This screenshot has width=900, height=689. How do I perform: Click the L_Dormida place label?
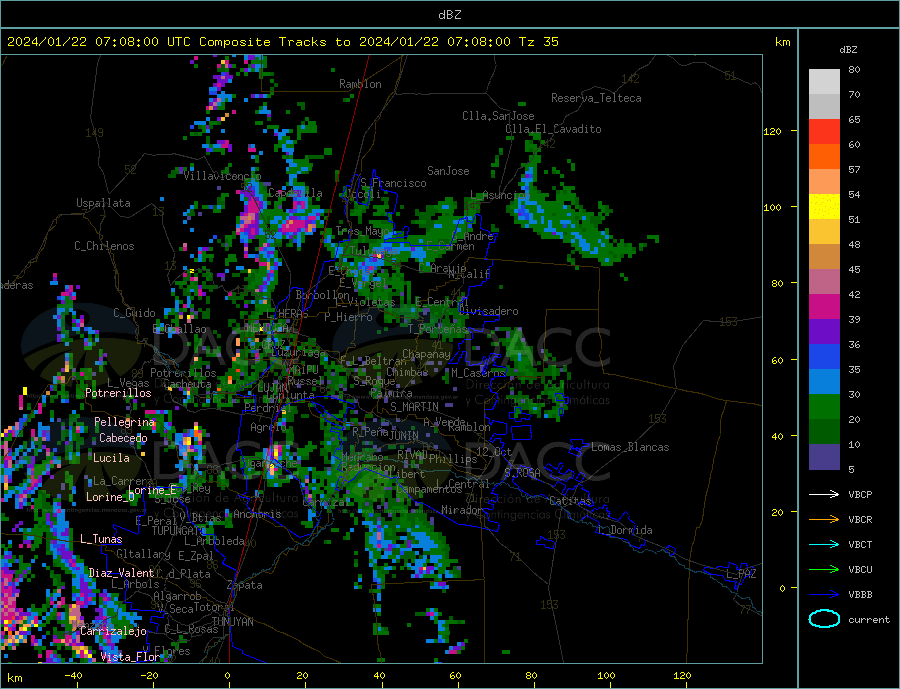tap(626, 529)
